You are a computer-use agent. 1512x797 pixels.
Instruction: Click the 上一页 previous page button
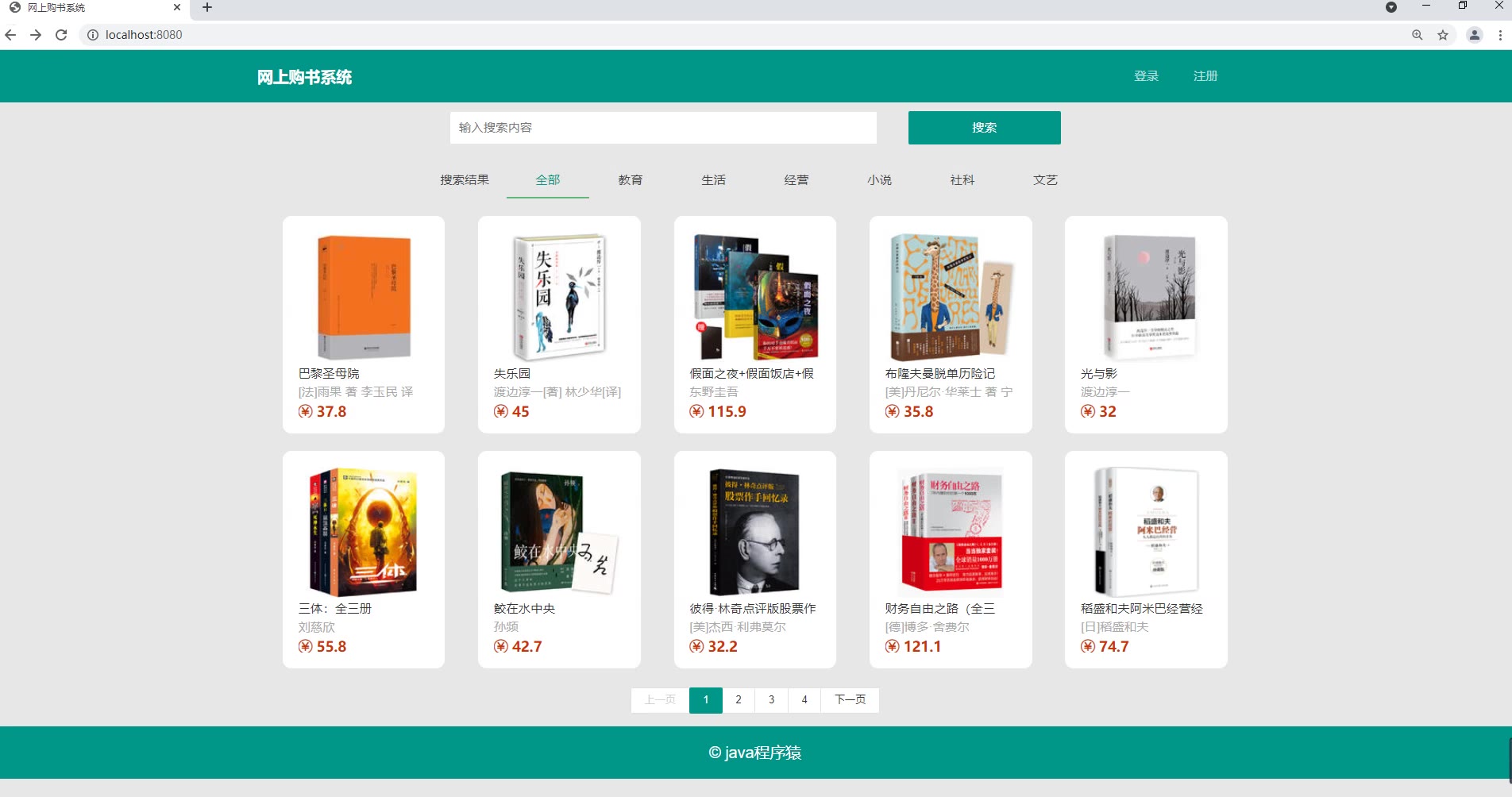point(660,700)
